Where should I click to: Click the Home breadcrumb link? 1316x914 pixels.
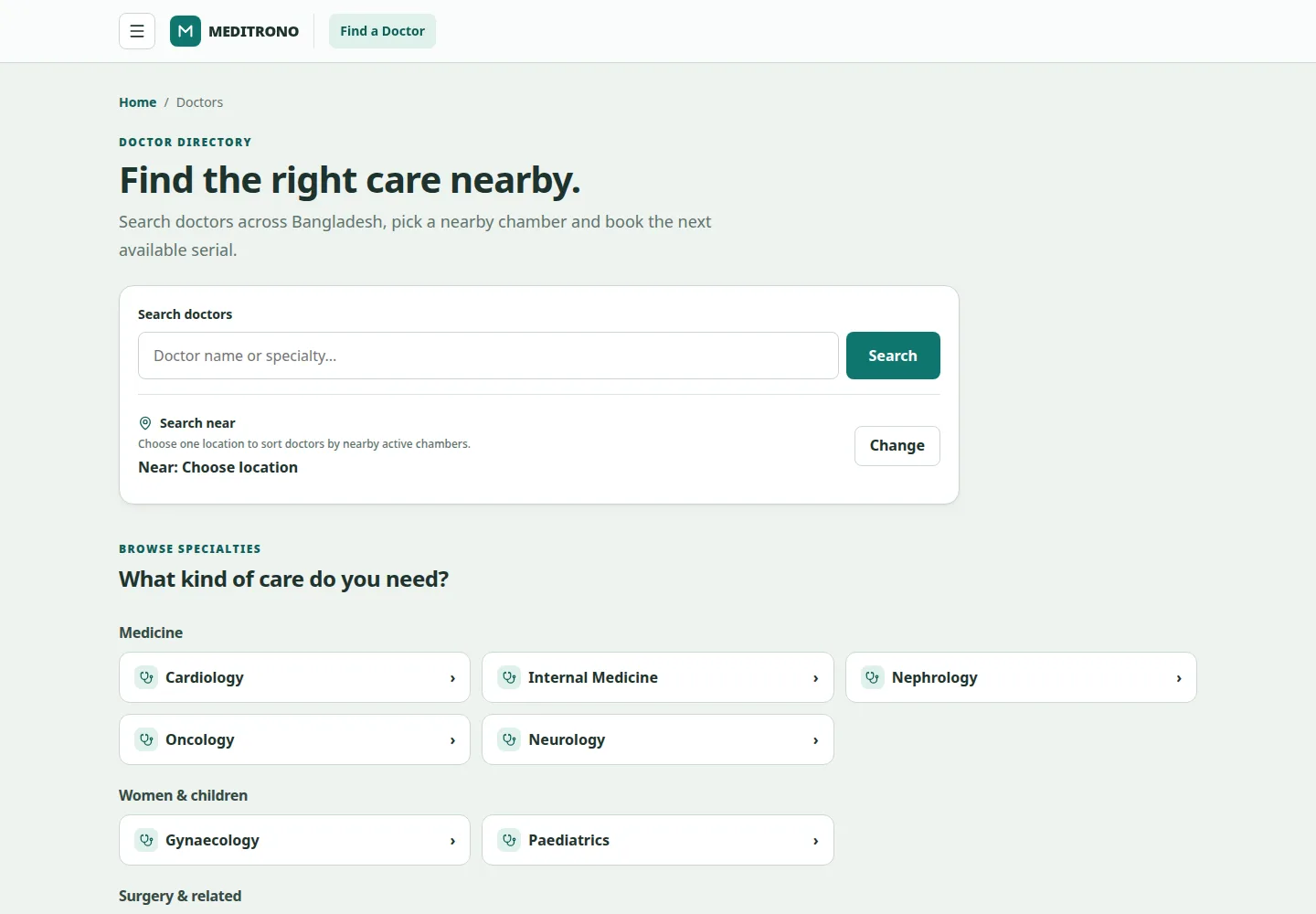137,102
